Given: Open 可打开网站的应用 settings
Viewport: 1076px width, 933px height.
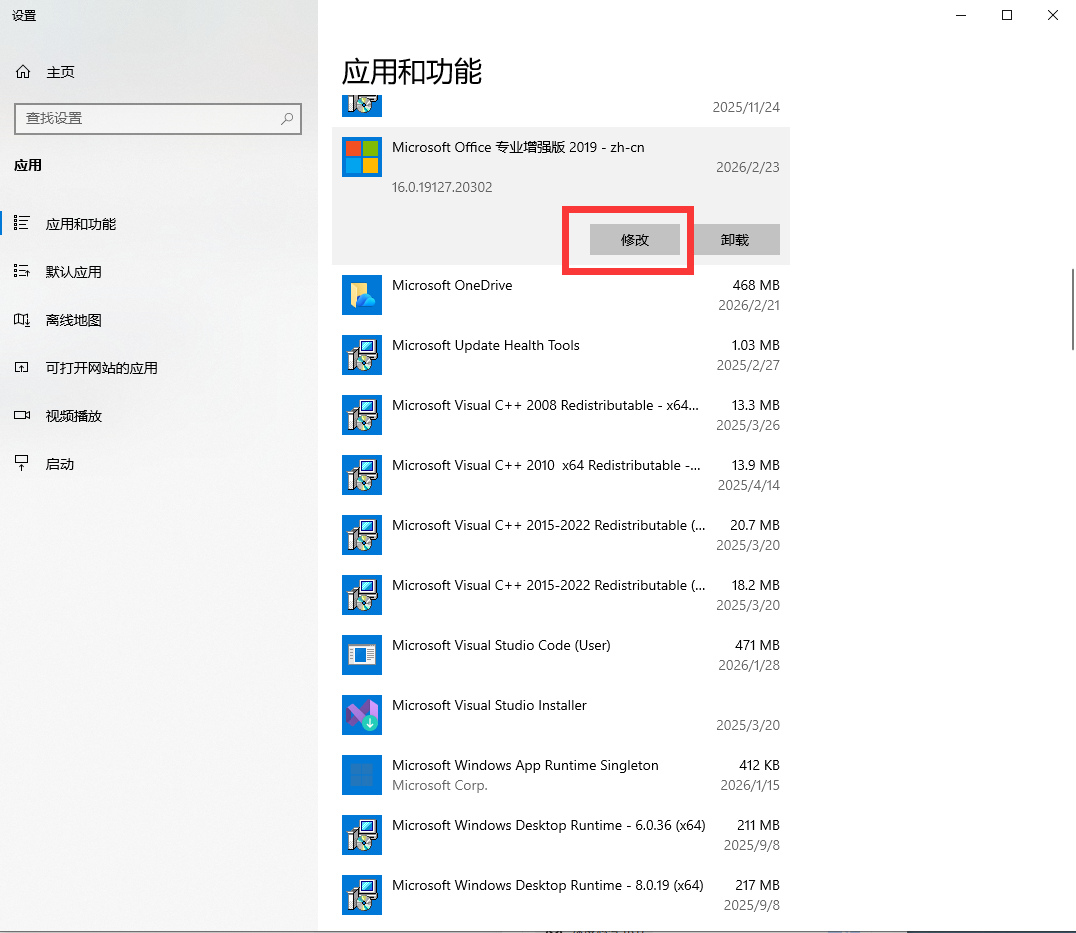Looking at the screenshot, I should tap(159, 368).
